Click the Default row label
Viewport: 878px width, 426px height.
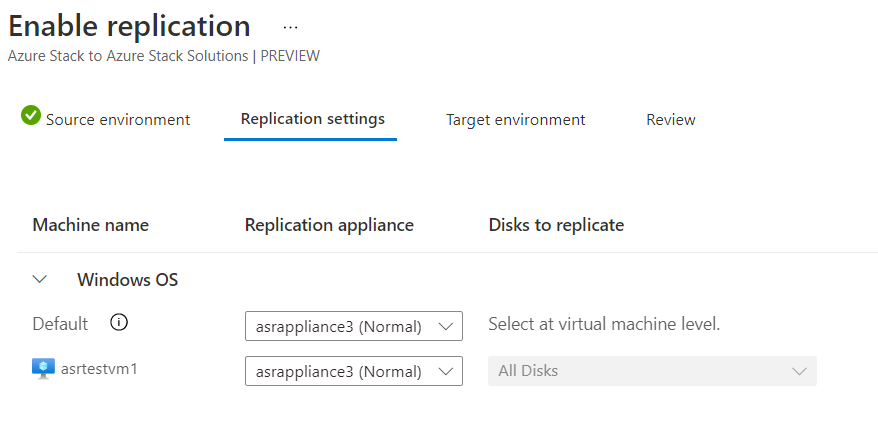(60, 324)
